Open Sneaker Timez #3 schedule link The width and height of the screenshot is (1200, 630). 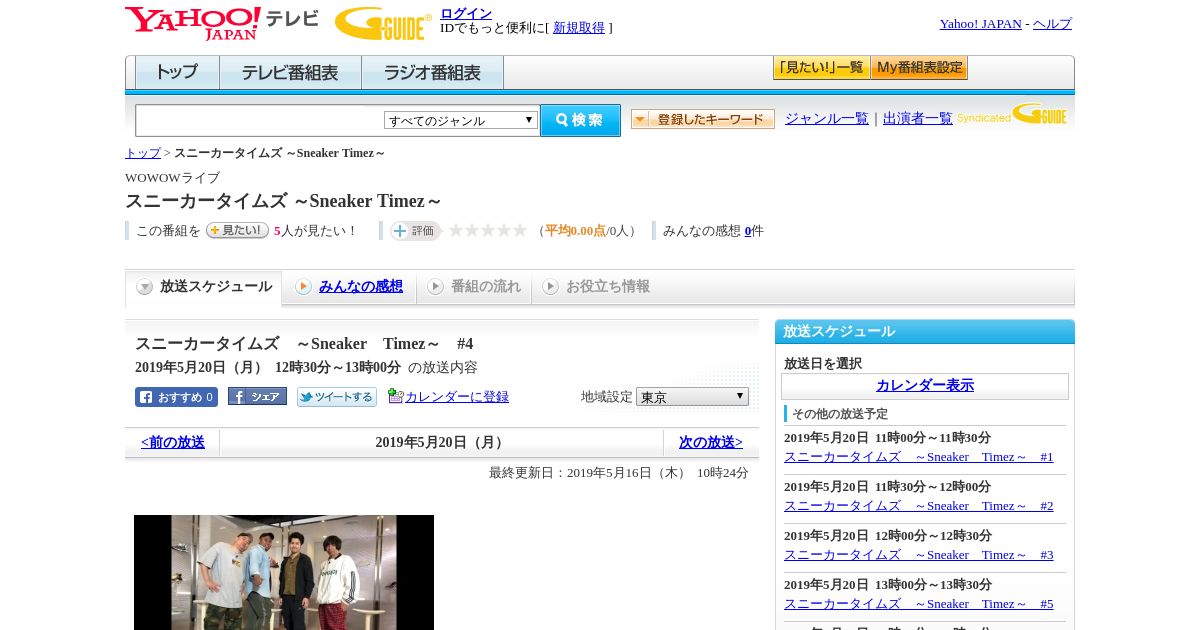pos(918,555)
